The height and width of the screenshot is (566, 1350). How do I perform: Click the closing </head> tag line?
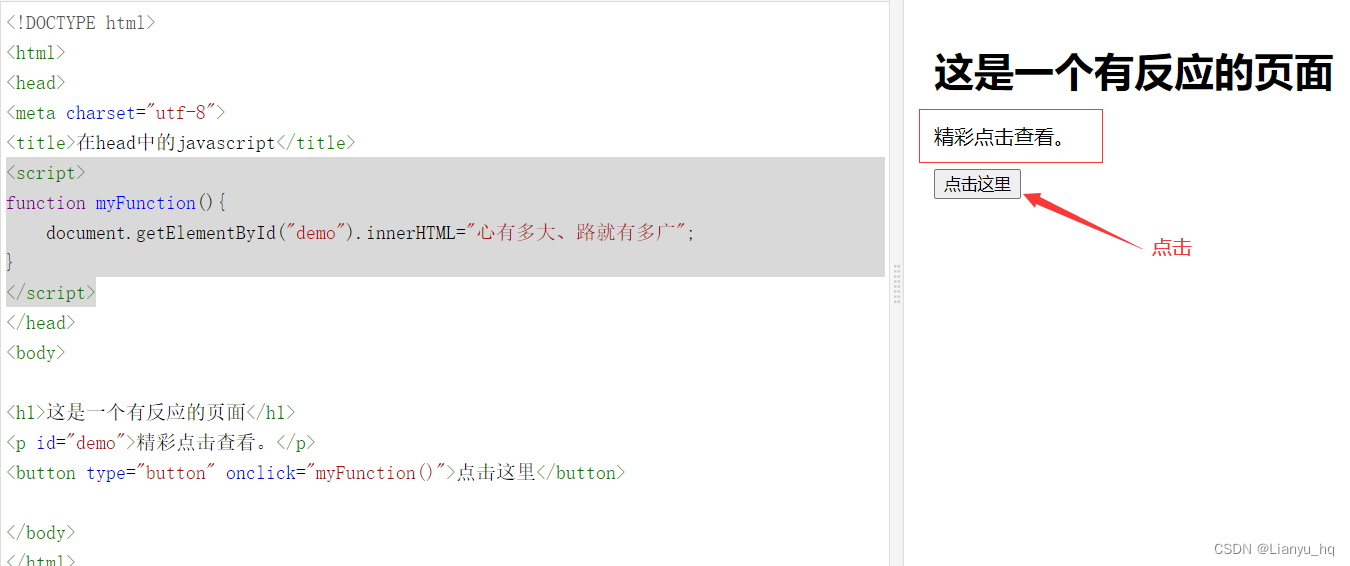click(x=41, y=323)
